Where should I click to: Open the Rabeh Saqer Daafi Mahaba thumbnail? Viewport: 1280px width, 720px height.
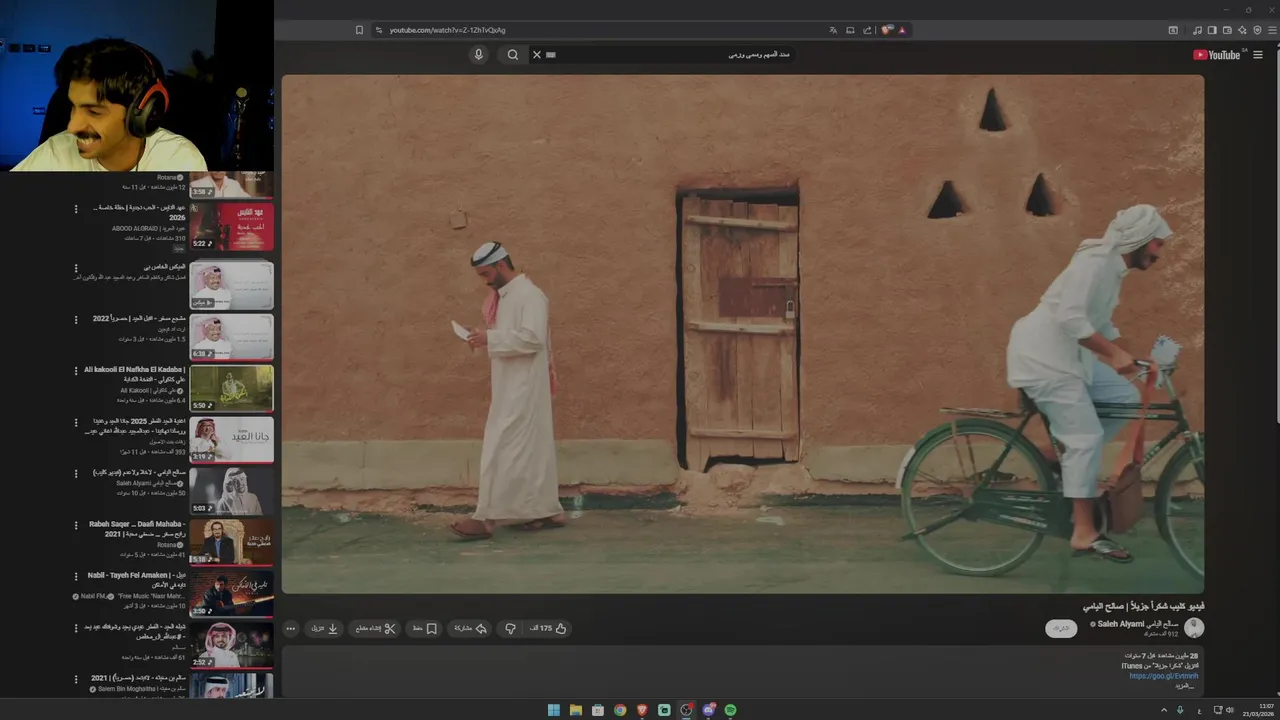click(x=231, y=542)
